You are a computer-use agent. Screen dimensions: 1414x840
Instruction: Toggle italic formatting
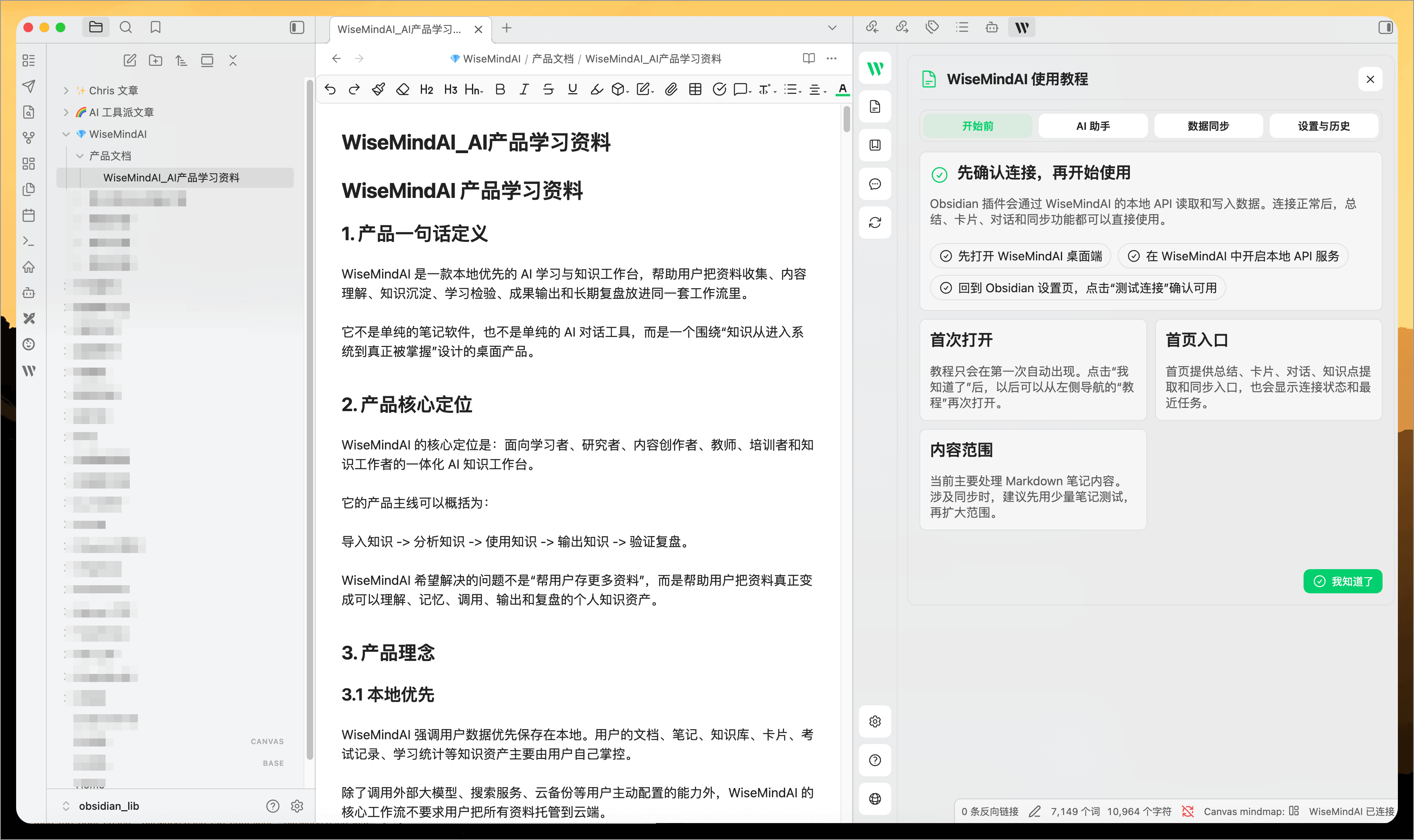[x=524, y=89]
